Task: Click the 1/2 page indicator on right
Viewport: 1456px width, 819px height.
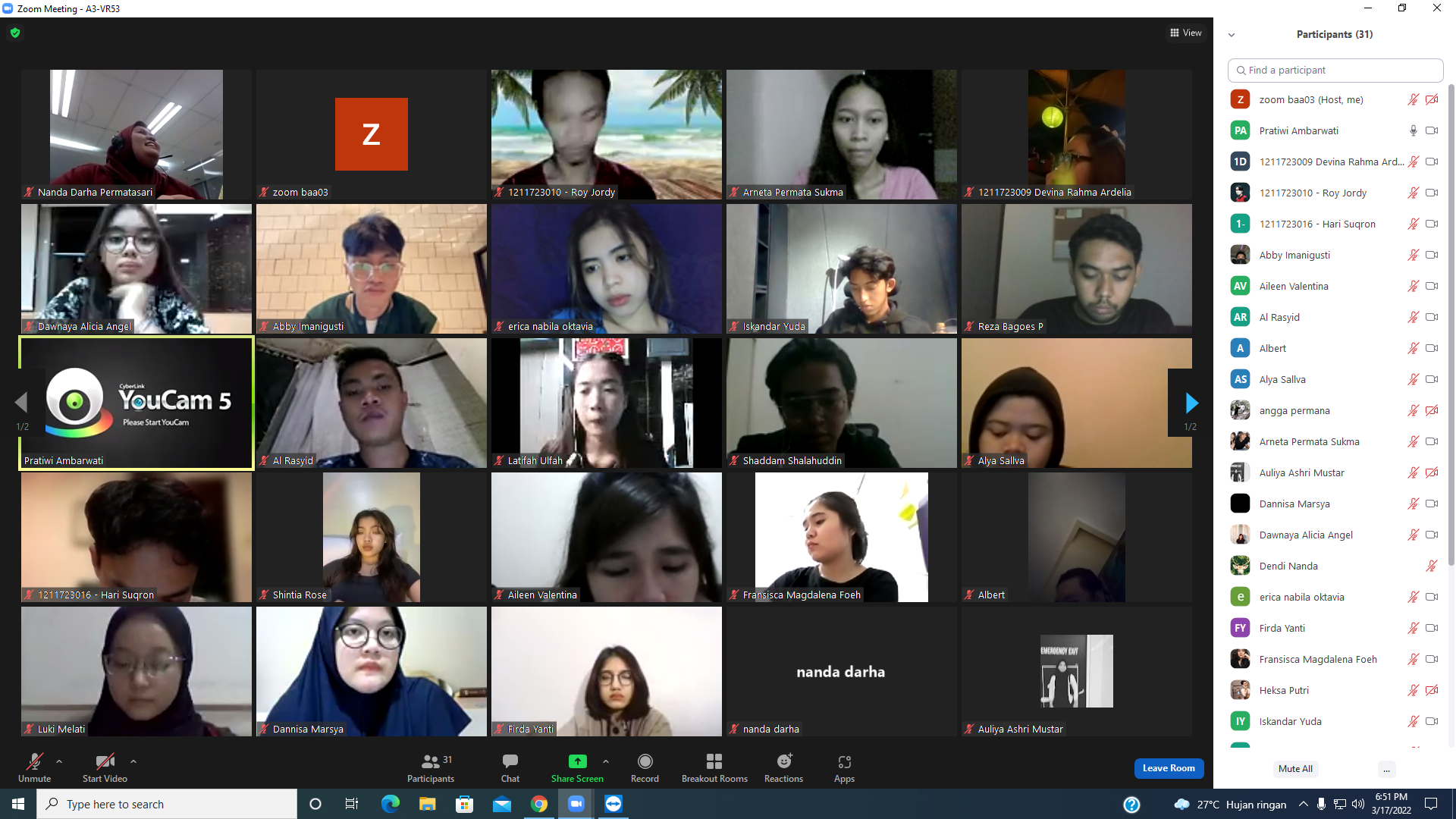Action: (x=1191, y=427)
